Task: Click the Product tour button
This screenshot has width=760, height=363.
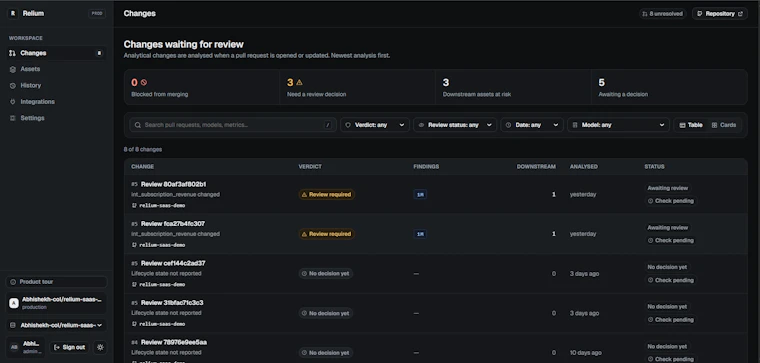Action: [56, 282]
